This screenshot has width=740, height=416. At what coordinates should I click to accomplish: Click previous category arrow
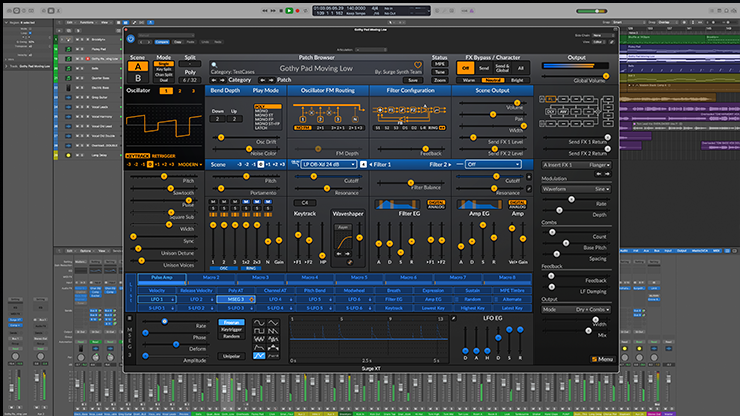[x=214, y=80]
